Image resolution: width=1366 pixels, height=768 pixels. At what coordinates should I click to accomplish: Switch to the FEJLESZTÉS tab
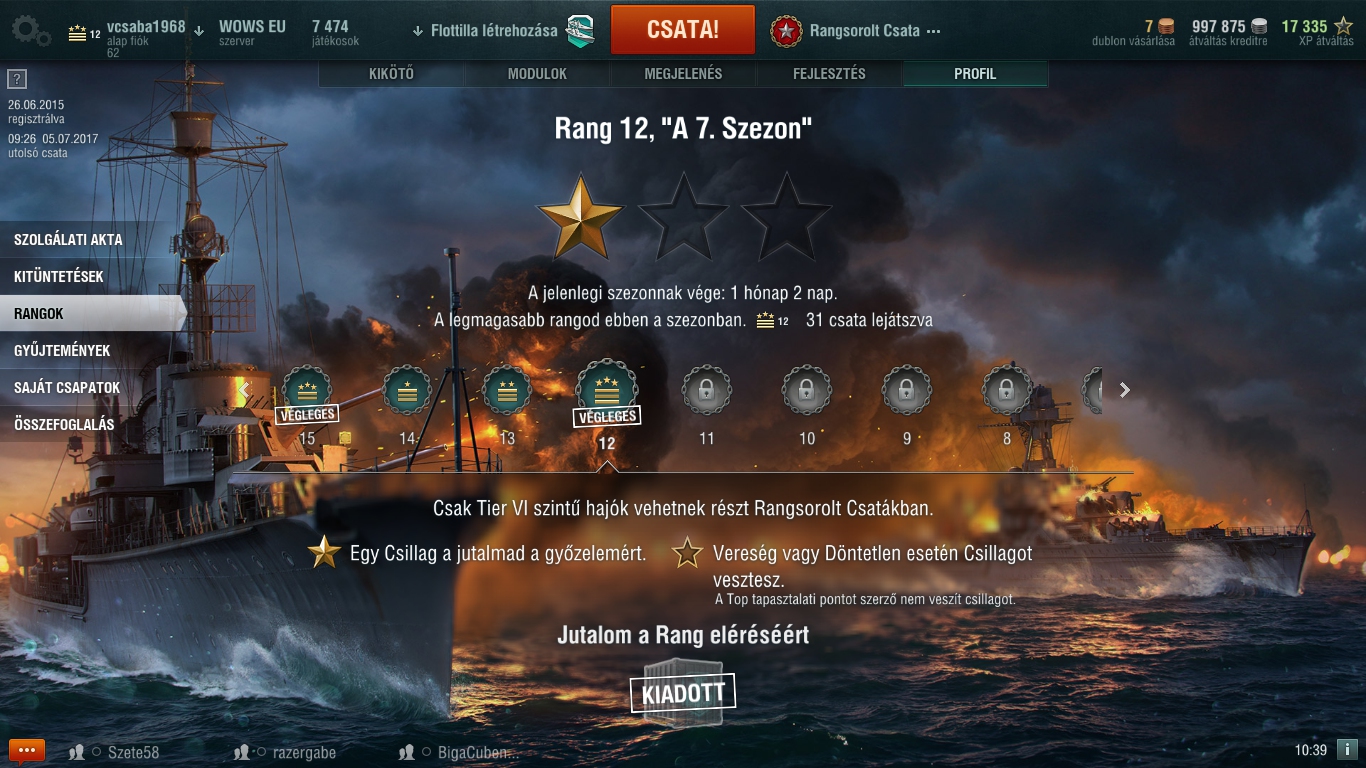(829, 74)
